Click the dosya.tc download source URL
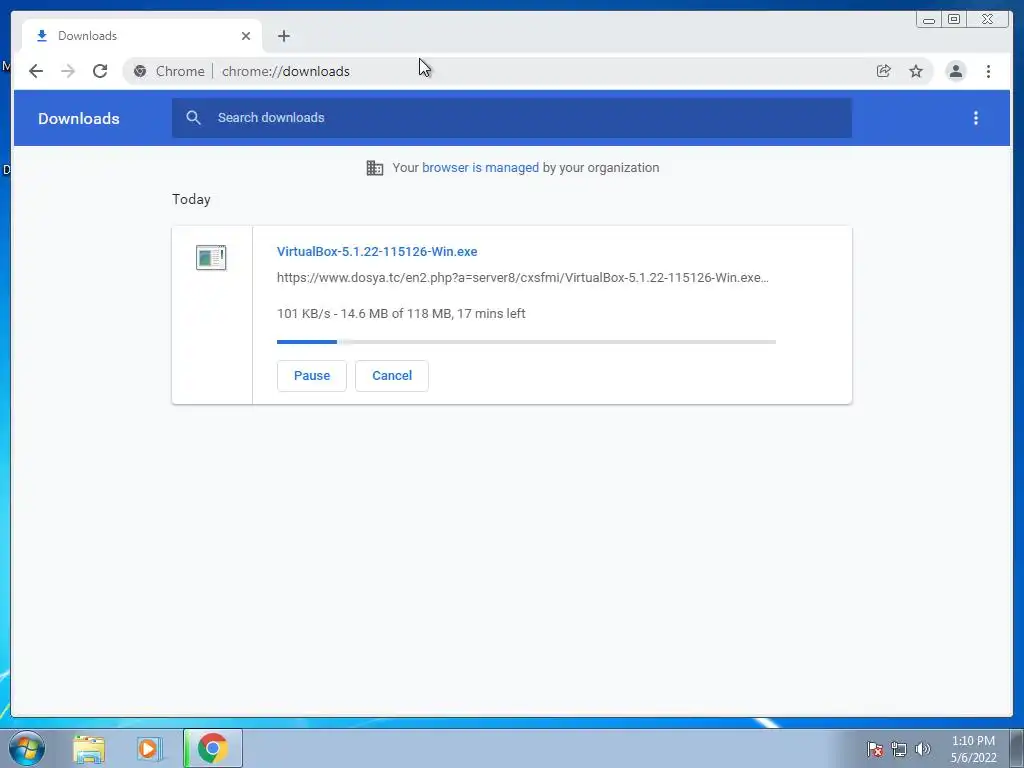The height and width of the screenshot is (768, 1024). click(522, 278)
